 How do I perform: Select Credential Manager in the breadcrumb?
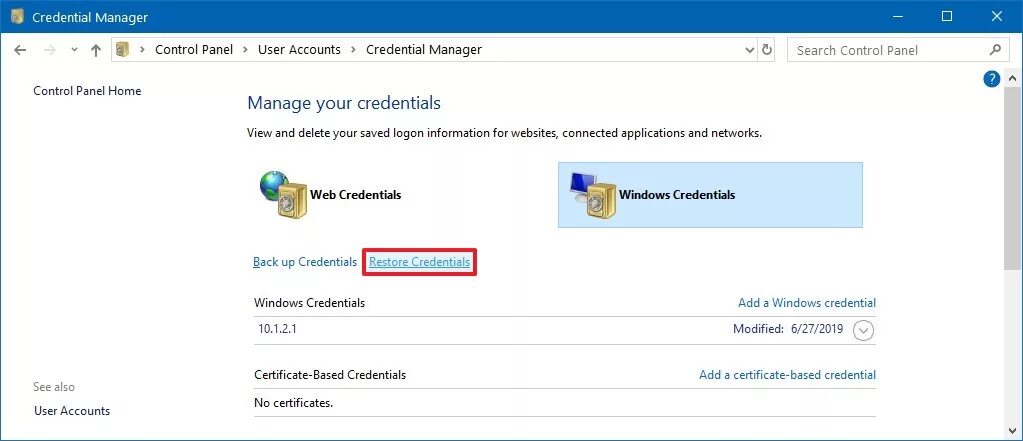click(x=424, y=50)
